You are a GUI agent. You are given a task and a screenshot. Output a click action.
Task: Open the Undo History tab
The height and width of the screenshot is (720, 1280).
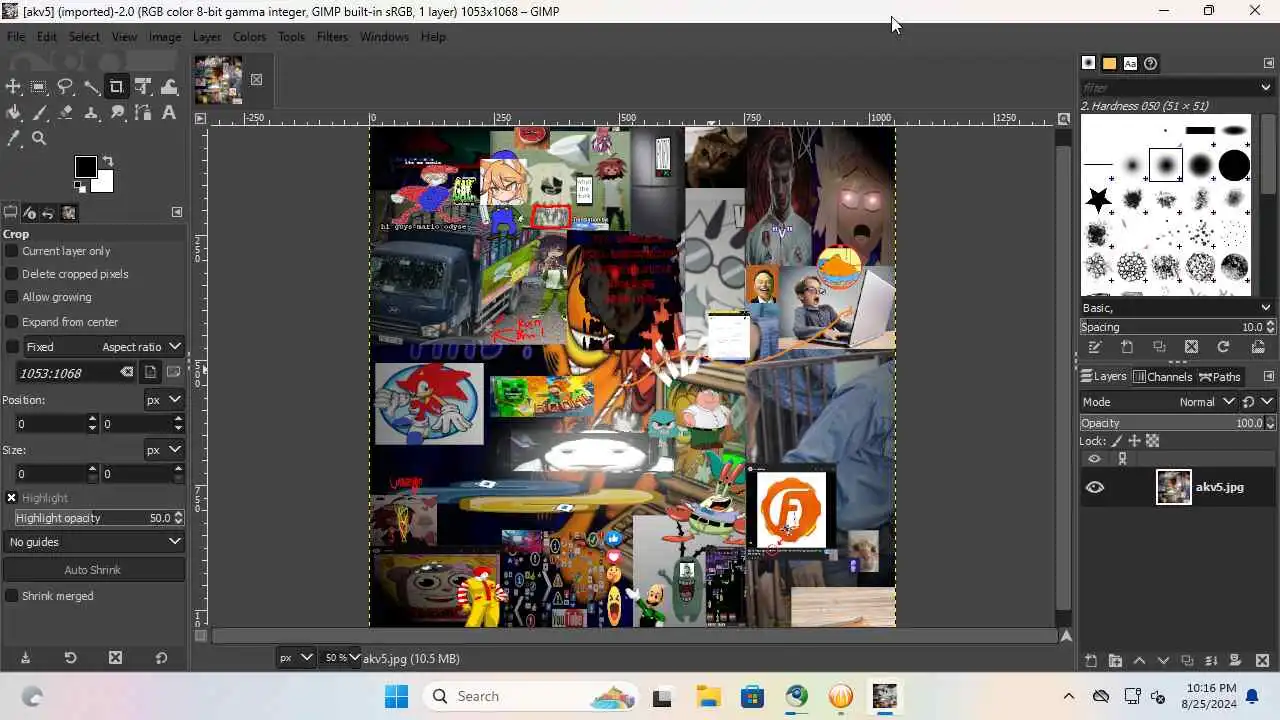click(49, 213)
